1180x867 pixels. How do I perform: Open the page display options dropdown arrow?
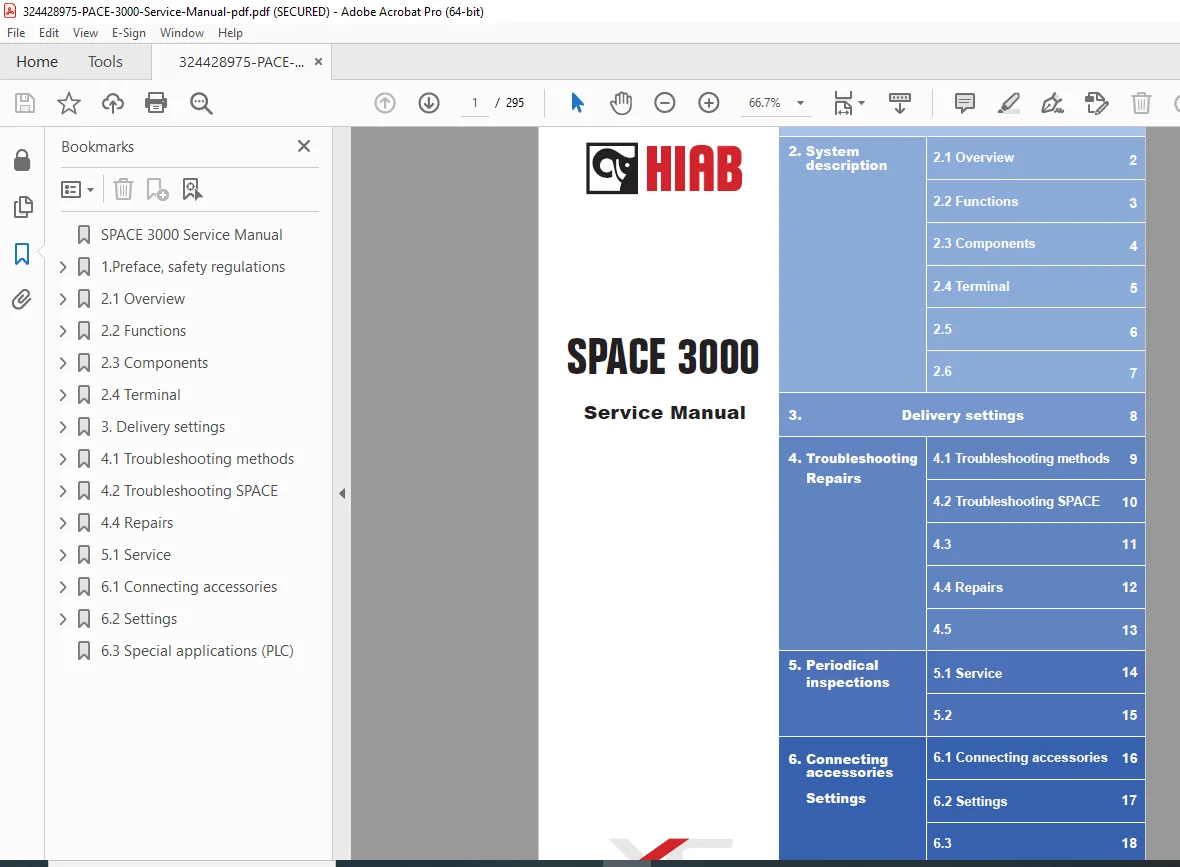pos(862,103)
